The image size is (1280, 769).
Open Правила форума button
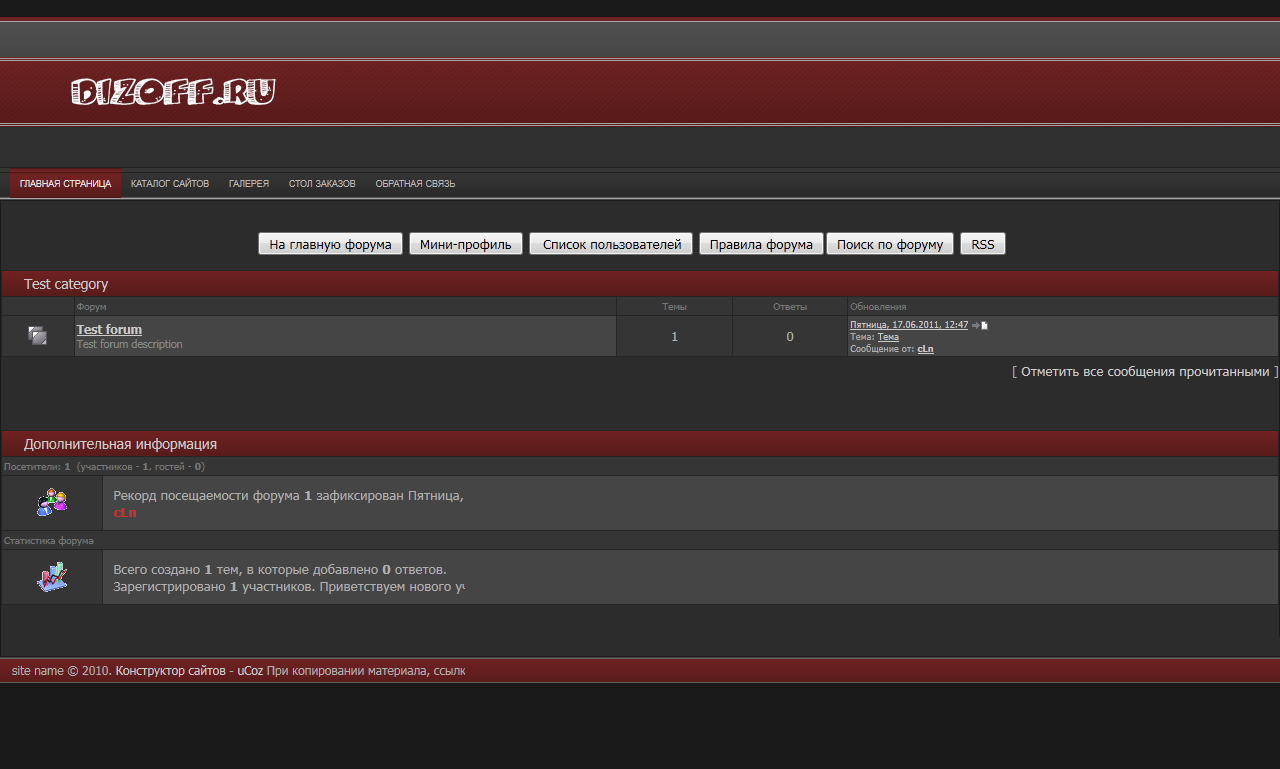761,244
